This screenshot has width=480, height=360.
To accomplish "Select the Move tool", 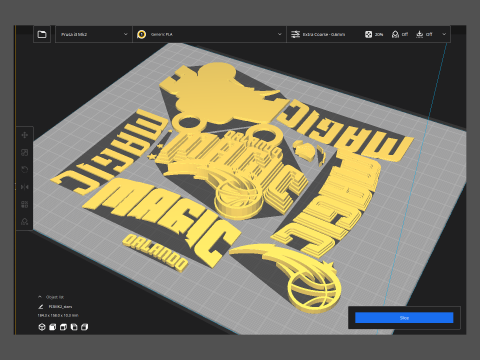I will [x=24, y=135].
